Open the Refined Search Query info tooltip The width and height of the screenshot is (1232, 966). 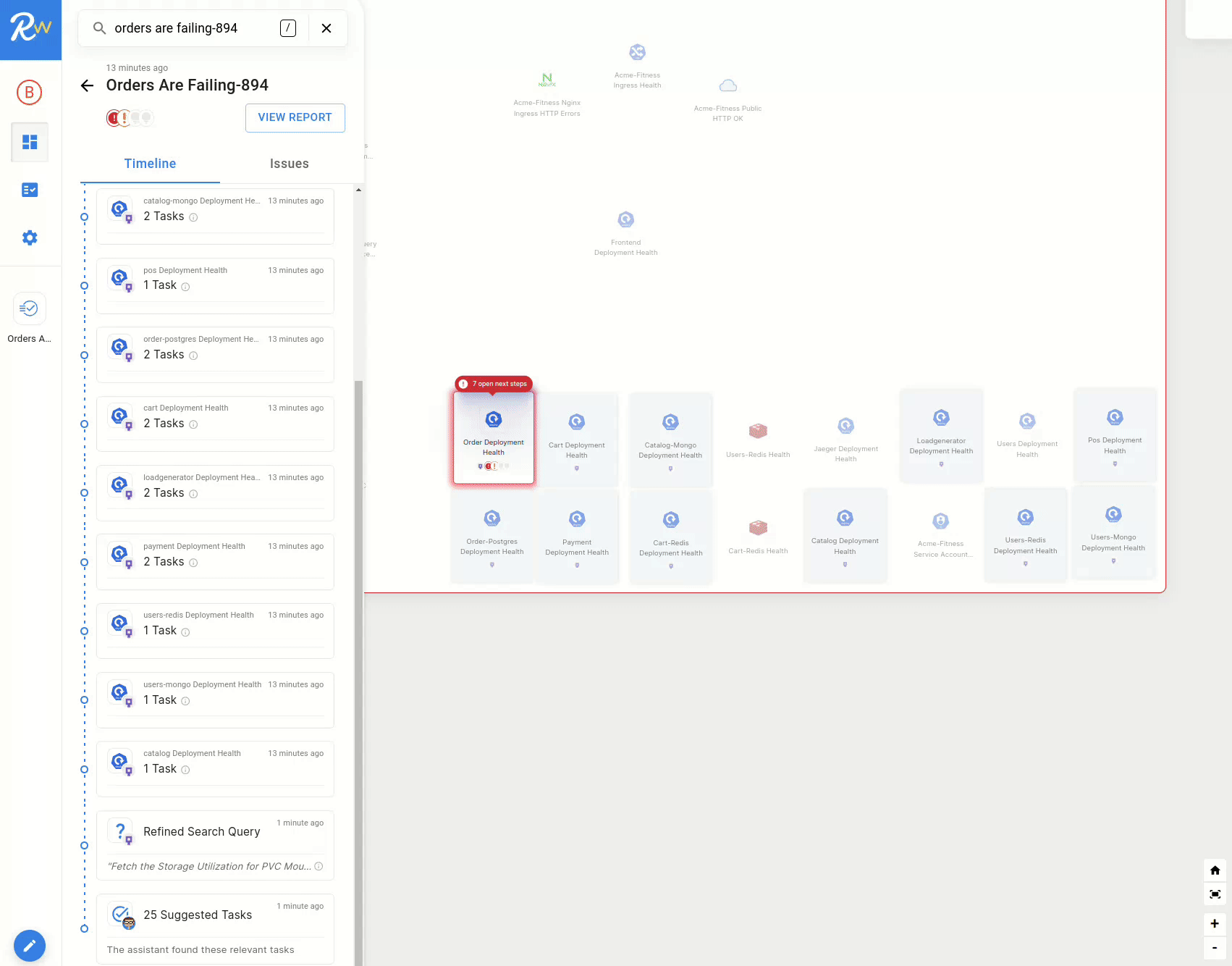point(318,866)
